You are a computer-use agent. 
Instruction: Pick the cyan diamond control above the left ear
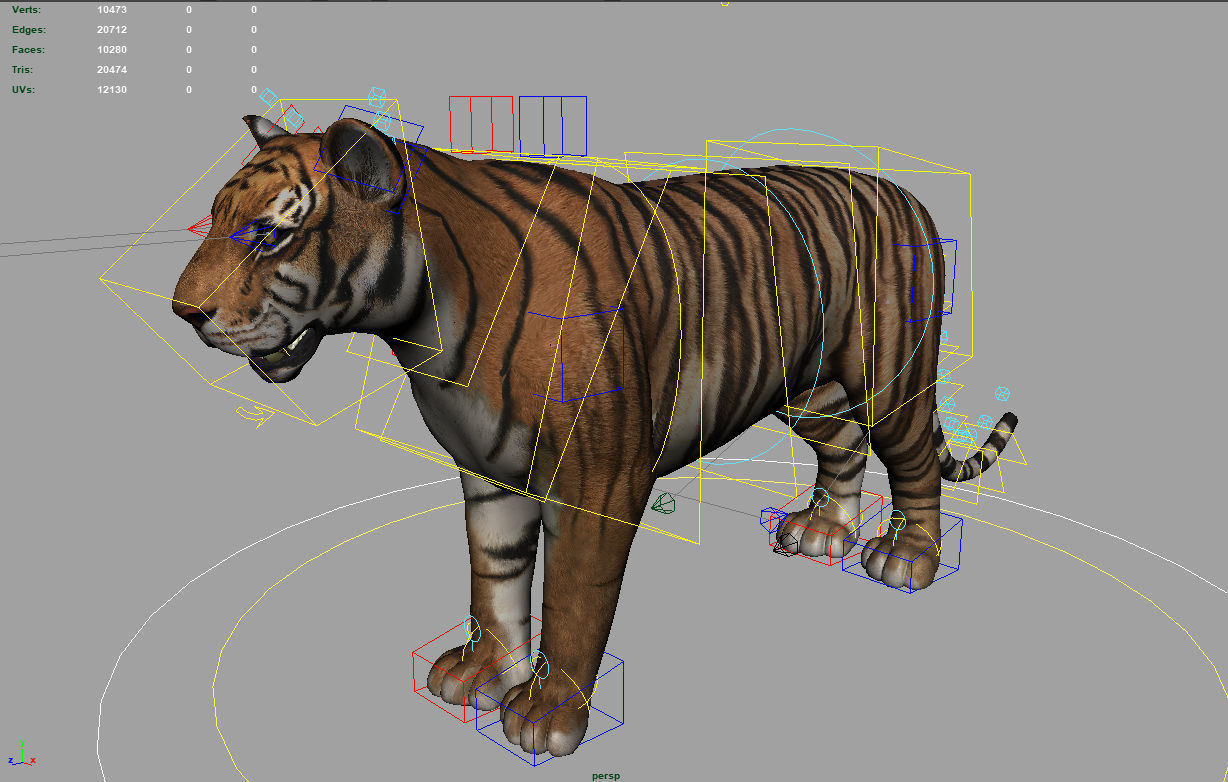(267, 97)
